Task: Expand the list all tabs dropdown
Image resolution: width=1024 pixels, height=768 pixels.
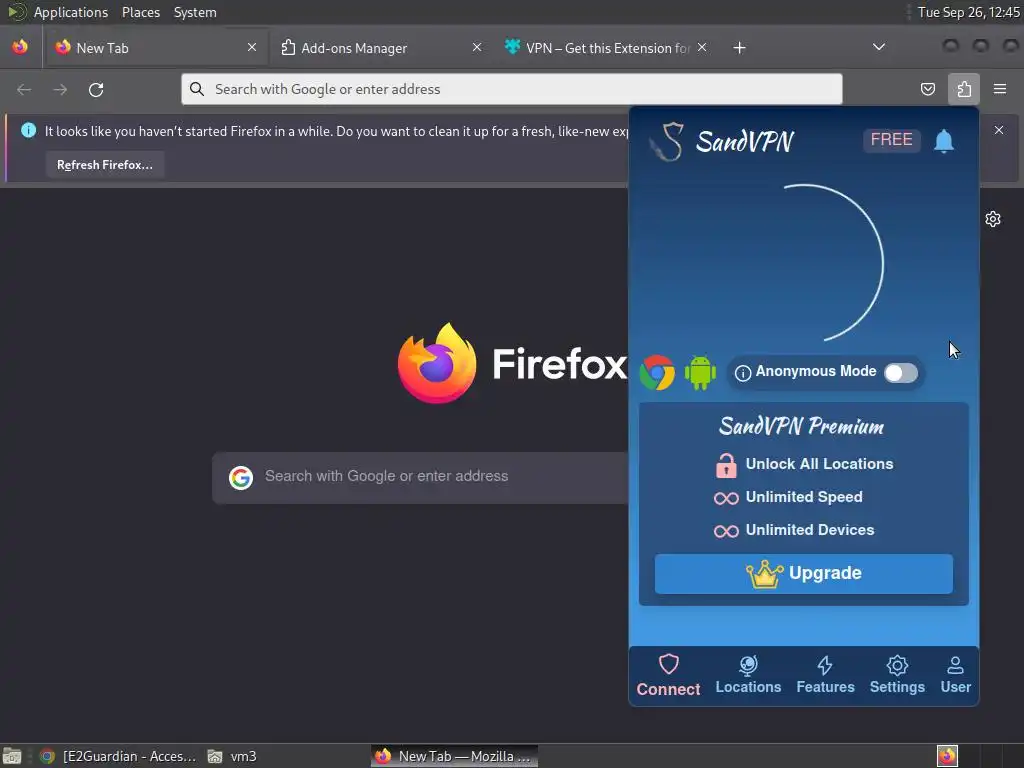Action: click(x=879, y=47)
